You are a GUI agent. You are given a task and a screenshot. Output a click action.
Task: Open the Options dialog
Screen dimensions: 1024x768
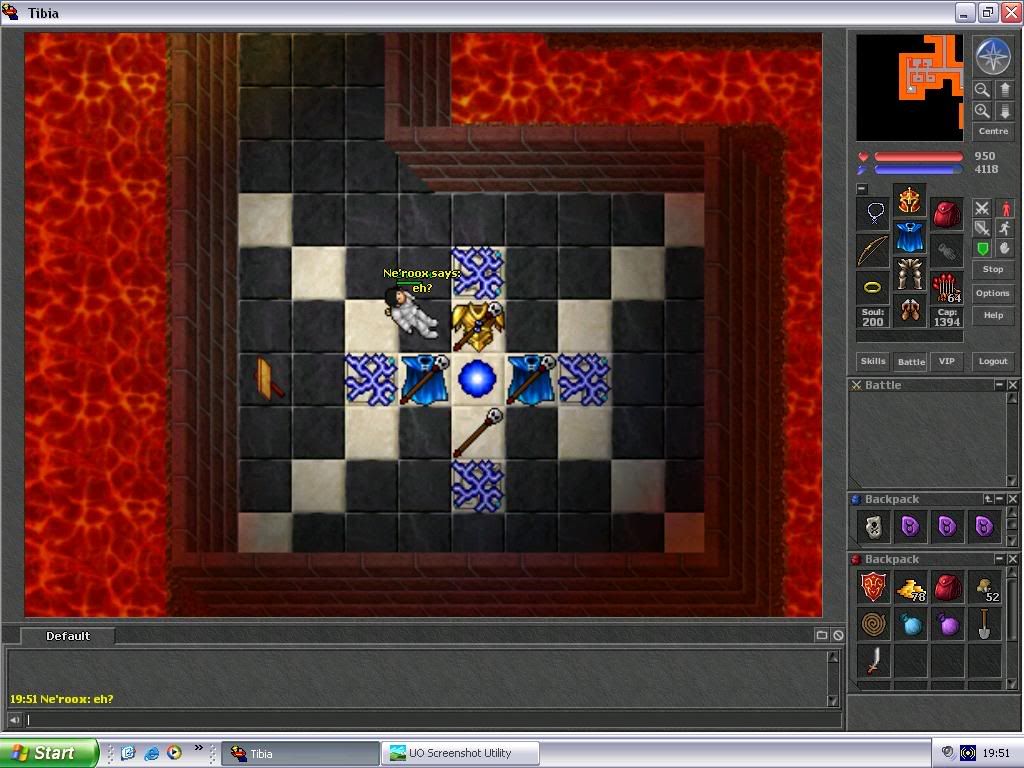click(x=993, y=293)
